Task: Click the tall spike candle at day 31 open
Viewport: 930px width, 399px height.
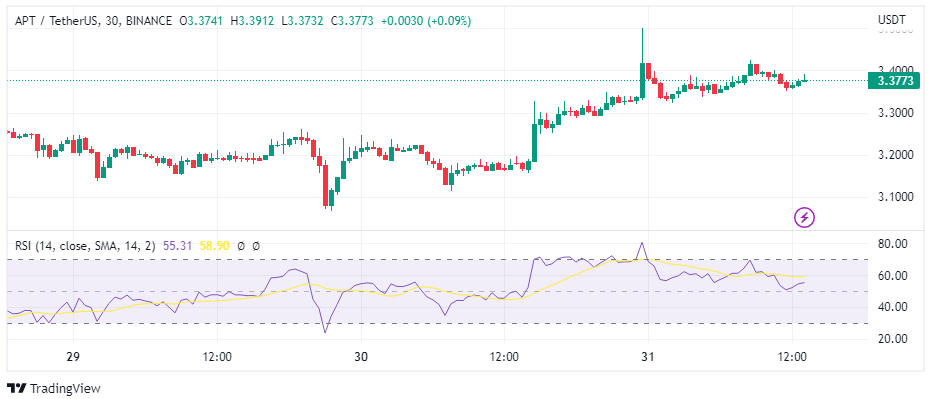Action: [642, 63]
